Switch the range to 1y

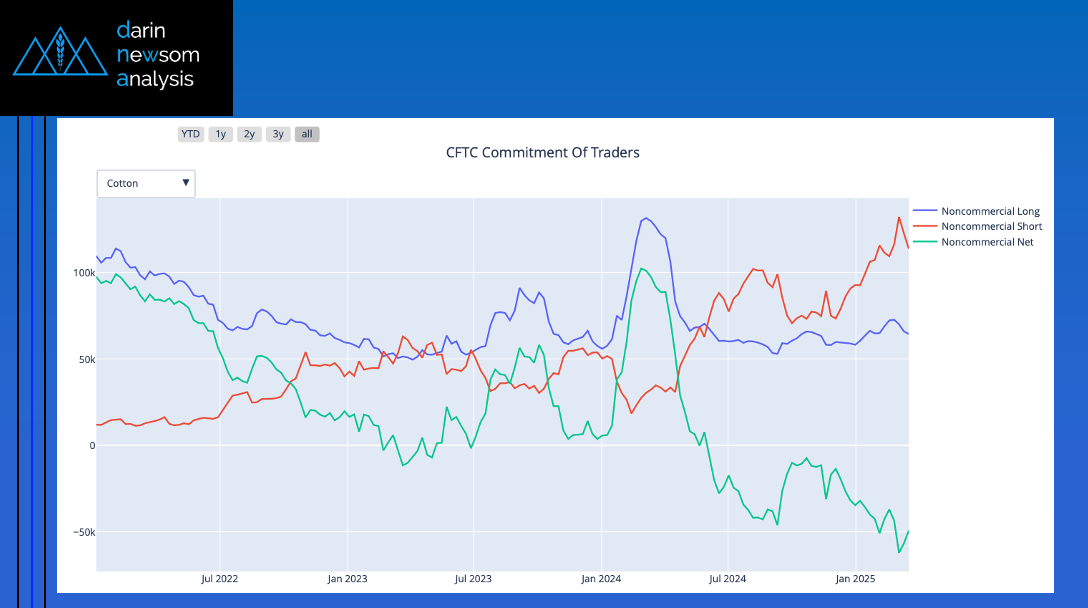(x=221, y=134)
